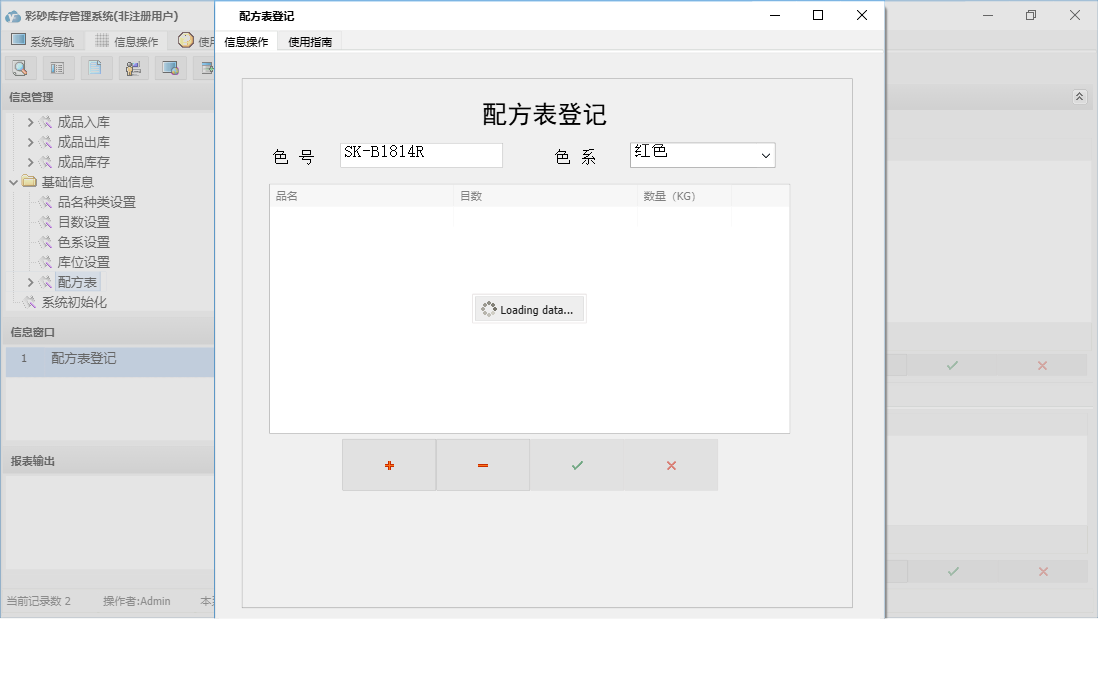1098x685 pixels.
Task: Remove selected row with minus button
Action: [482, 464]
